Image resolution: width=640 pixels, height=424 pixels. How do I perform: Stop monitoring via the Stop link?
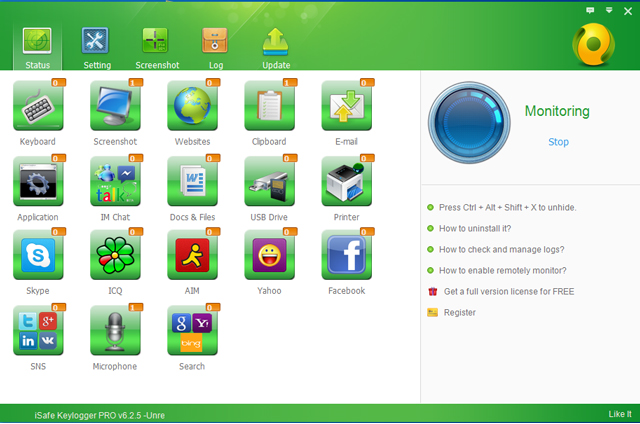coord(558,142)
